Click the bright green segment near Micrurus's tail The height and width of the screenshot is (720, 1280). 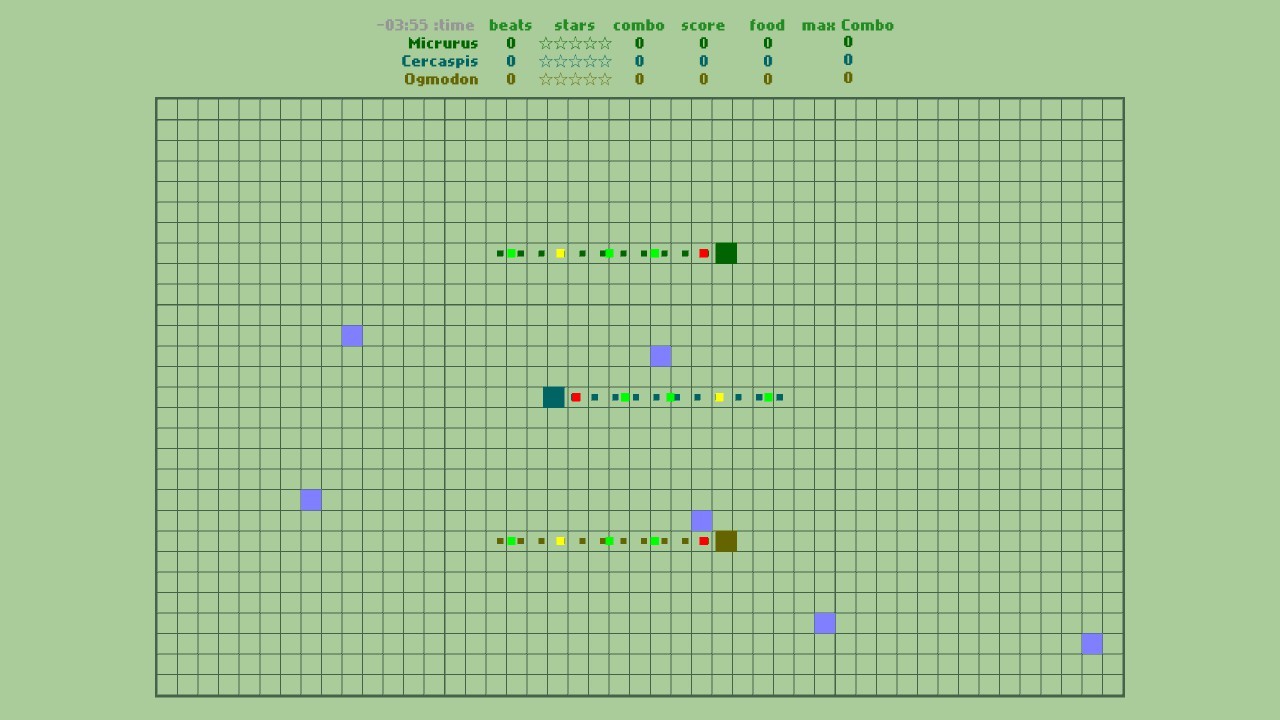pyautogui.click(x=513, y=253)
